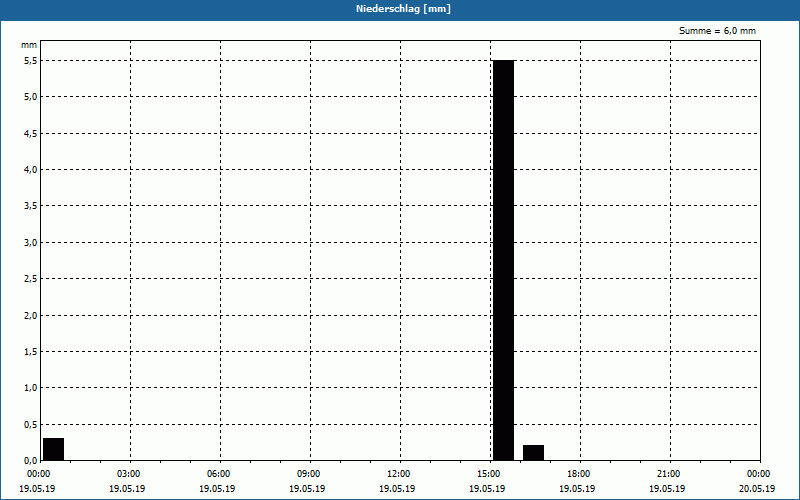Click the 18:00 time label
This screenshot has height=500, width=800.
[579, 474]
